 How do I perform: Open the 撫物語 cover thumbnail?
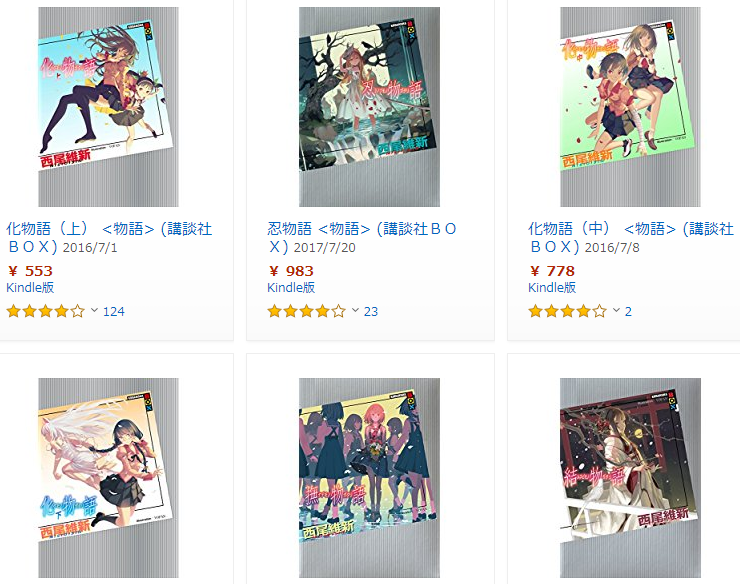tap(370, 478)
